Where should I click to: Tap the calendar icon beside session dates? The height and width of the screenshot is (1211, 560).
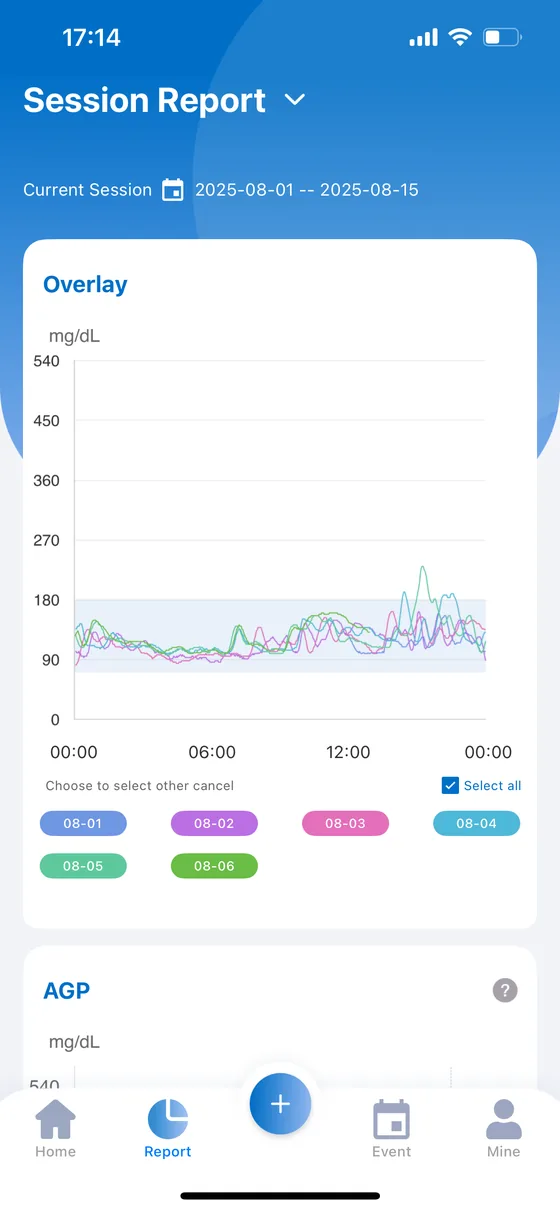point(173,189)
